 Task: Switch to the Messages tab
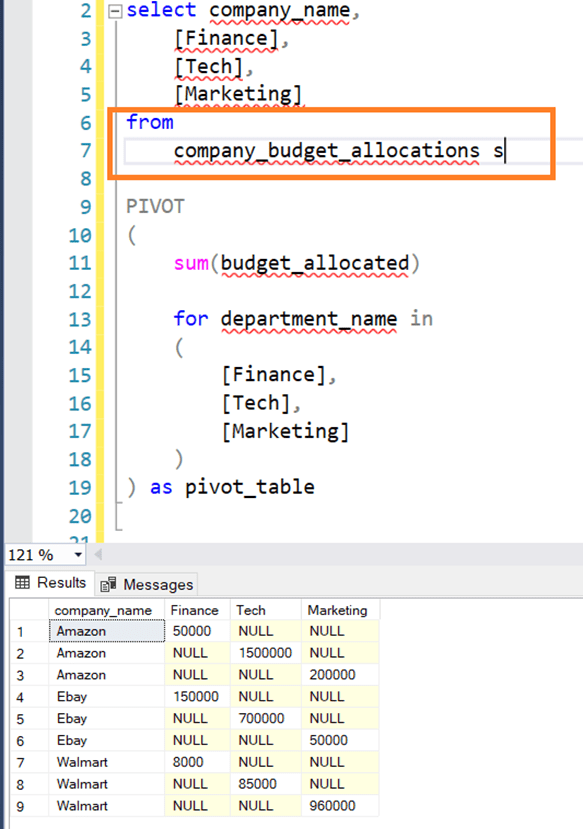[147, 584]
